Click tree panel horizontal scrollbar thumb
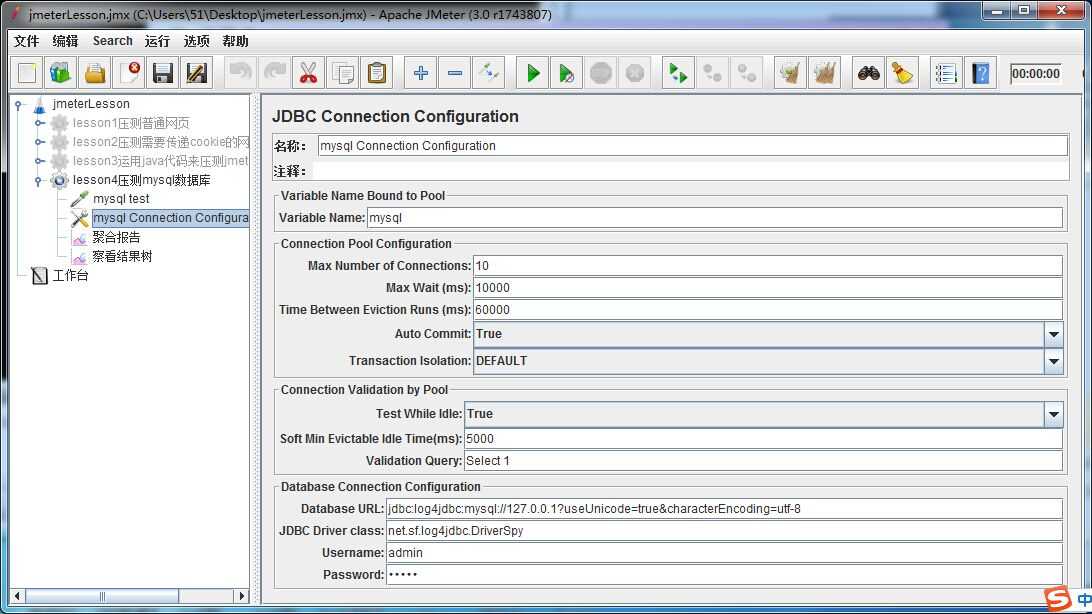Viewport: 1092px width, 614px height. 102,596
